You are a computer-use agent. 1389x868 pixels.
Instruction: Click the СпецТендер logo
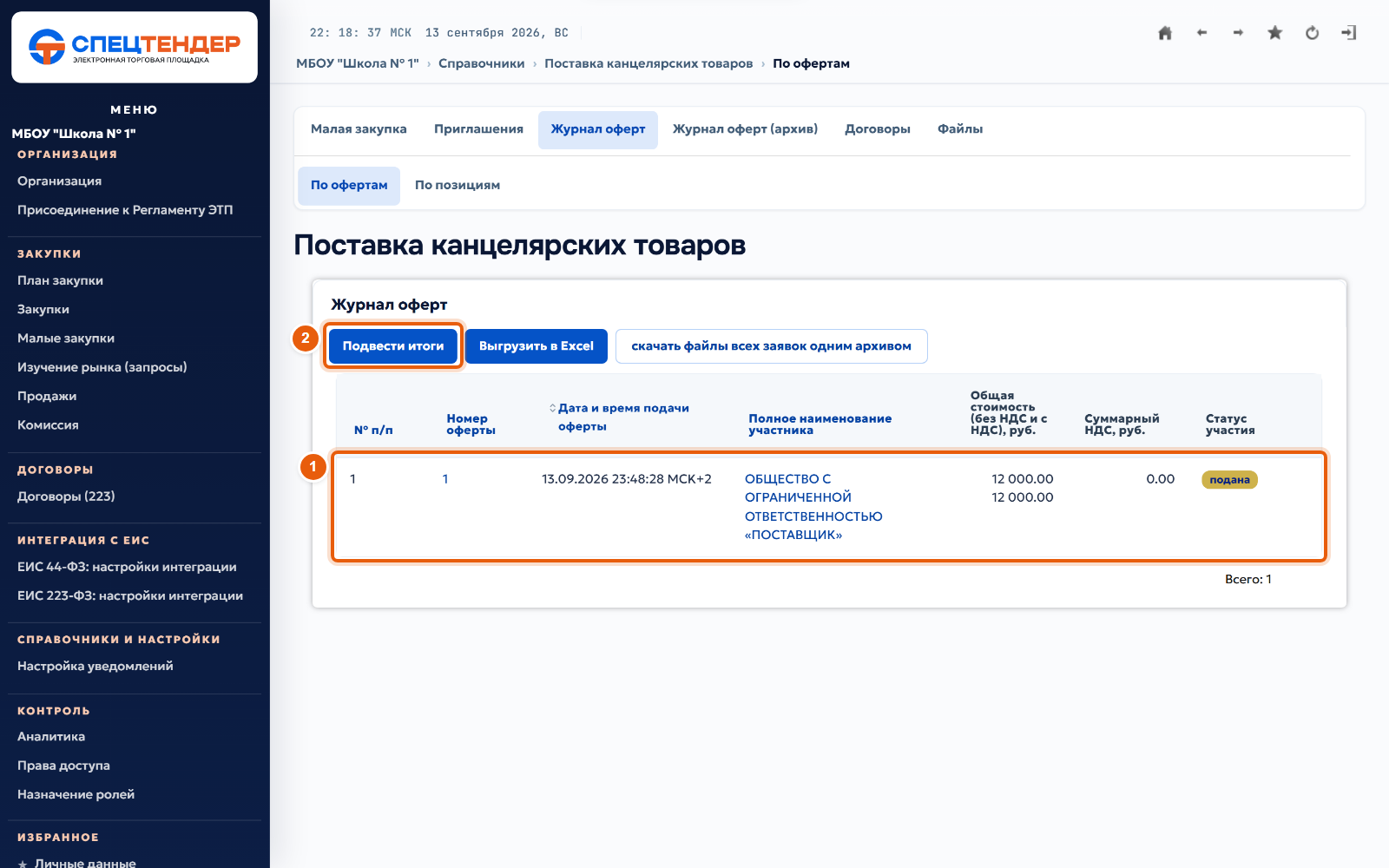(x=135, y=47)
